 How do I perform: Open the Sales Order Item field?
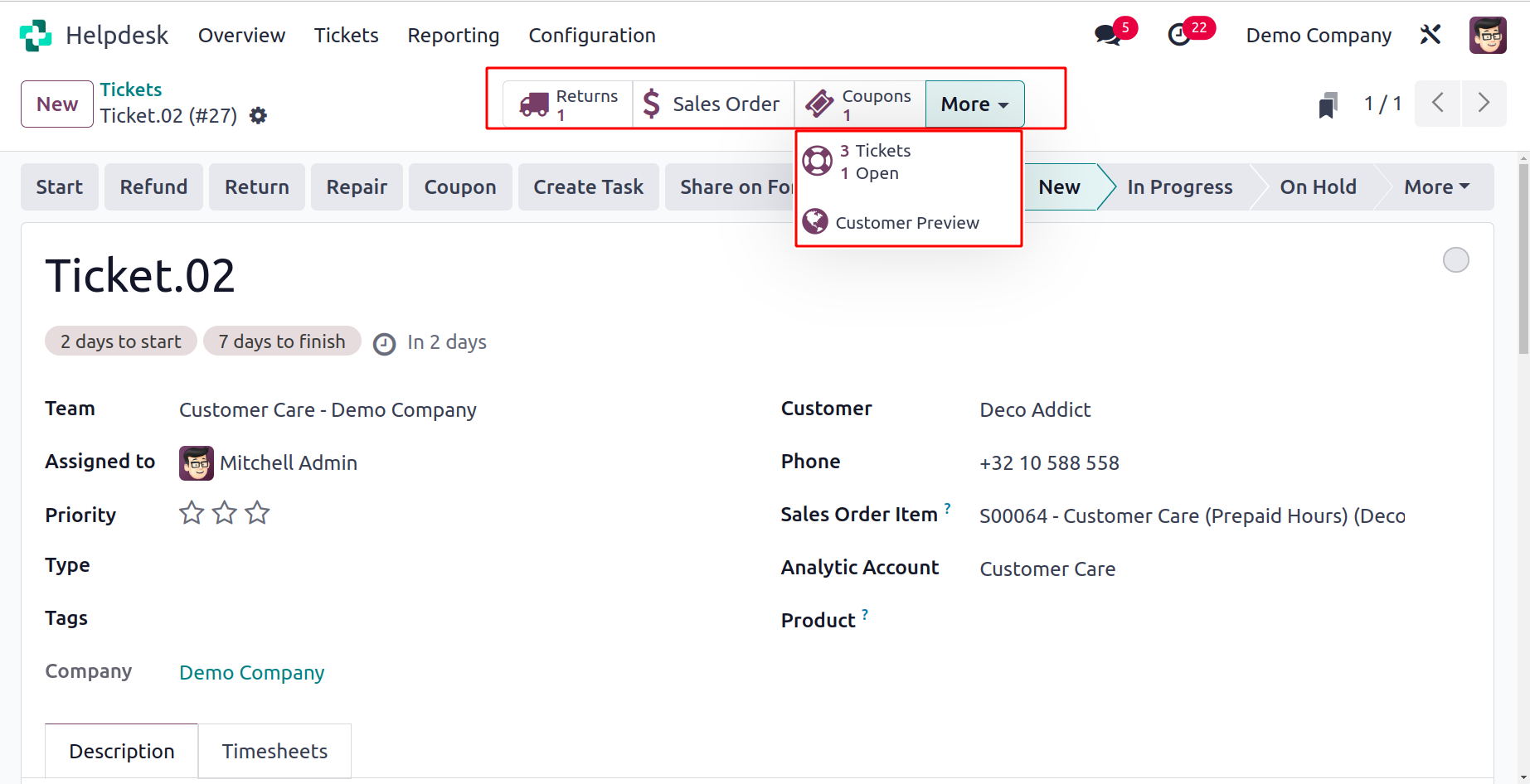(x=1192, y=516)
